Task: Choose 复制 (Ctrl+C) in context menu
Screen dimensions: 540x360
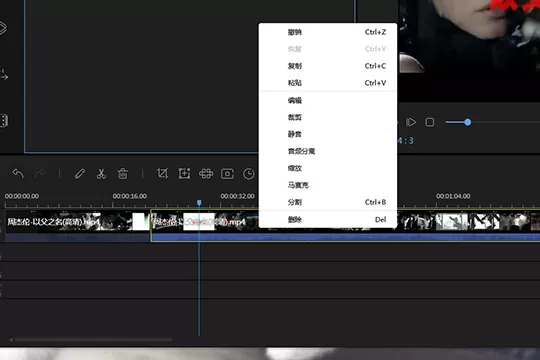Action: click(328, 66)
